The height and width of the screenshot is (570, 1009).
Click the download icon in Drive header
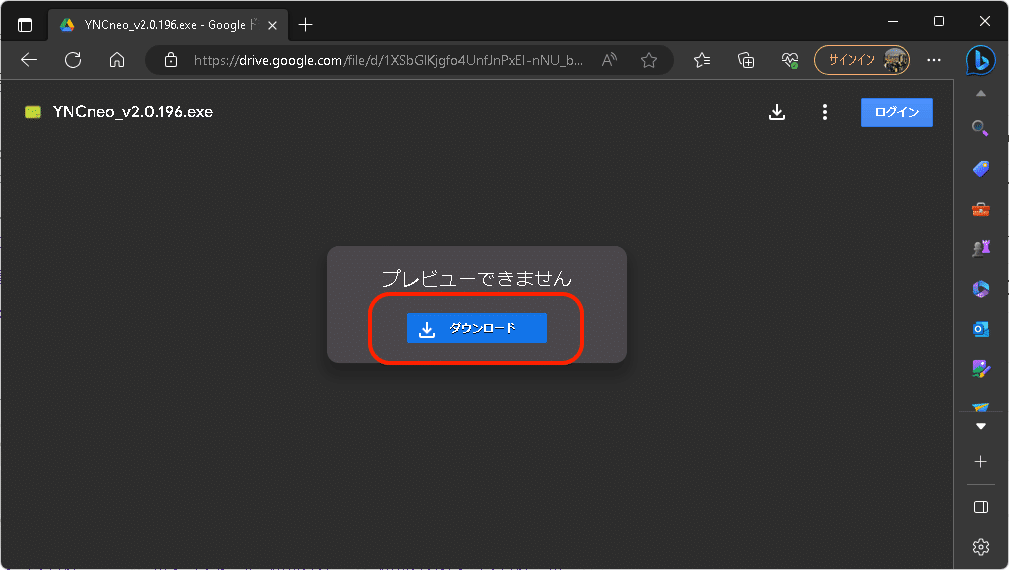point(777,112)
